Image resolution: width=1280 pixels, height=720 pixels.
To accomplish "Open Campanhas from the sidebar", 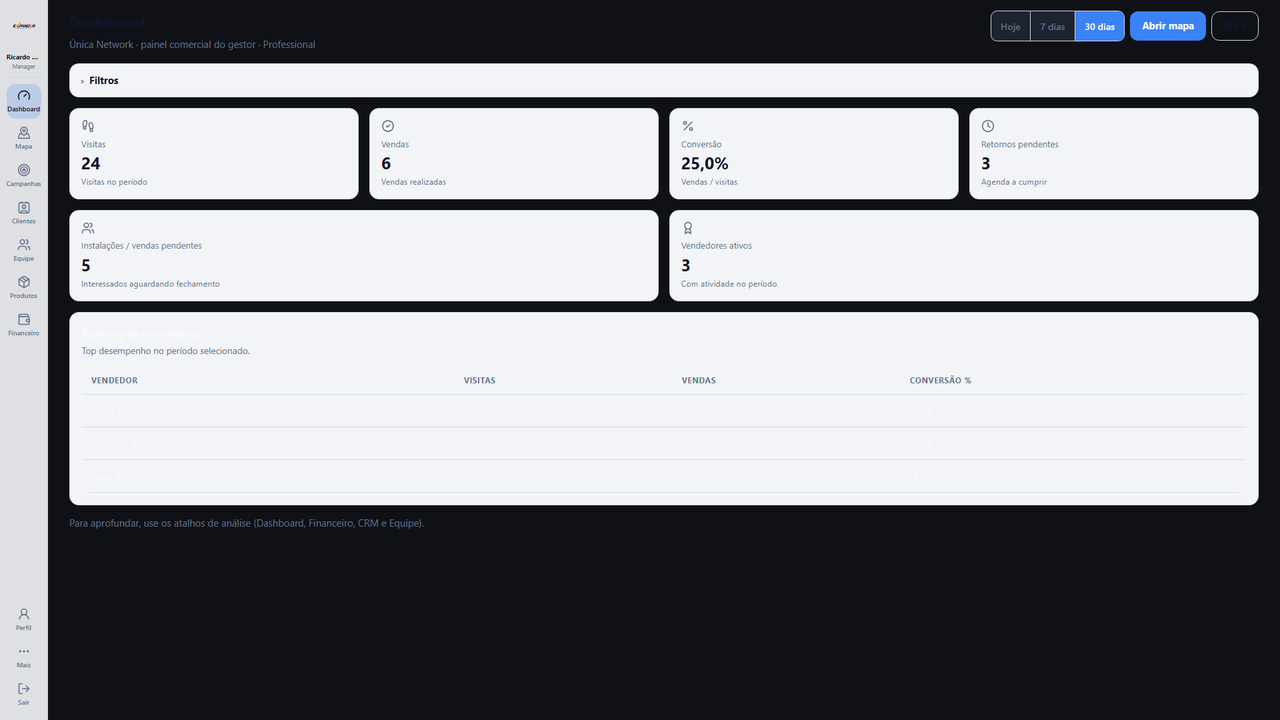I will pyautogui.click(x=24, y=176).
